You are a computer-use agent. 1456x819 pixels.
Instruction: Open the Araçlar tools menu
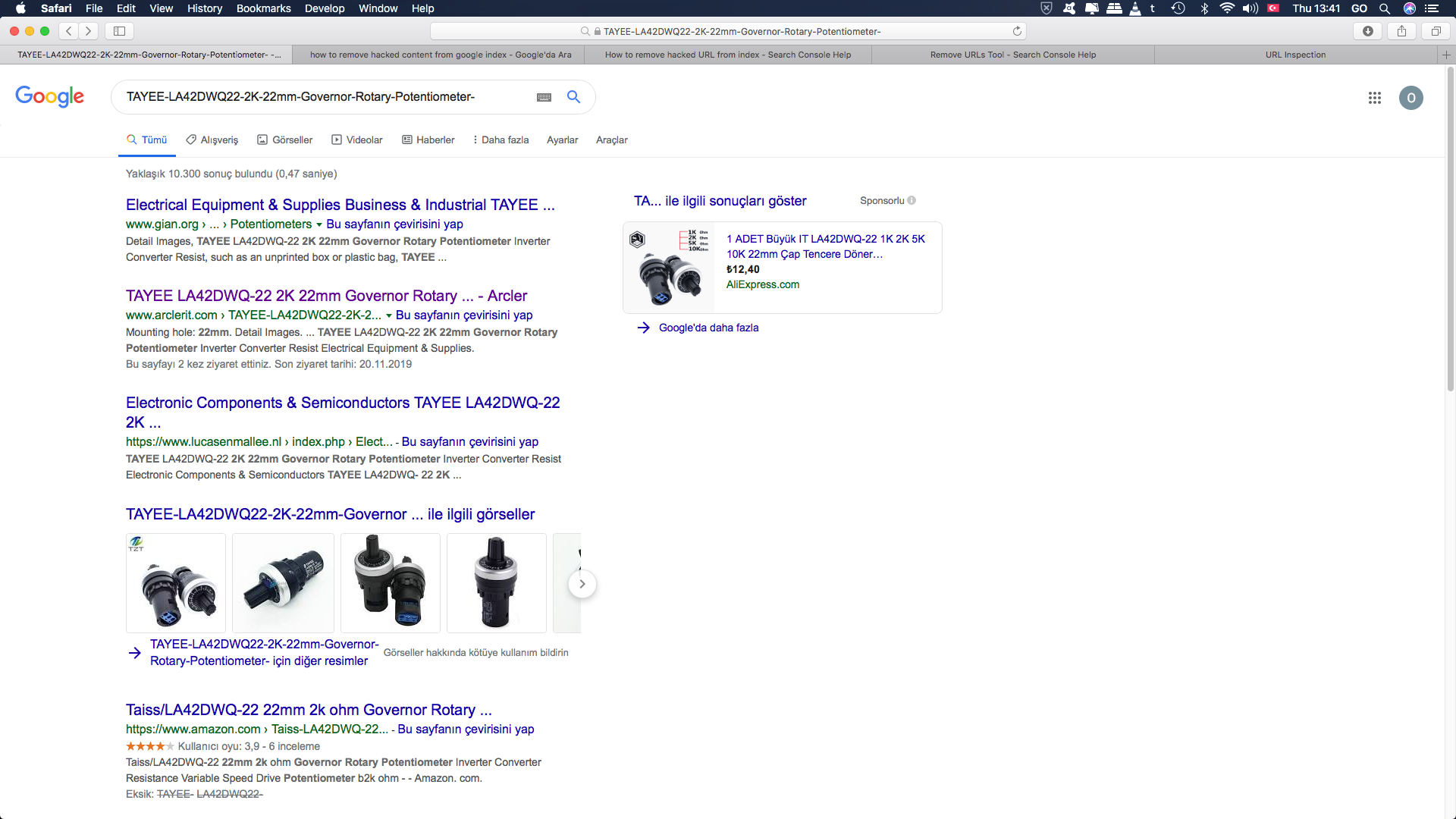click(x=611, y=140)
